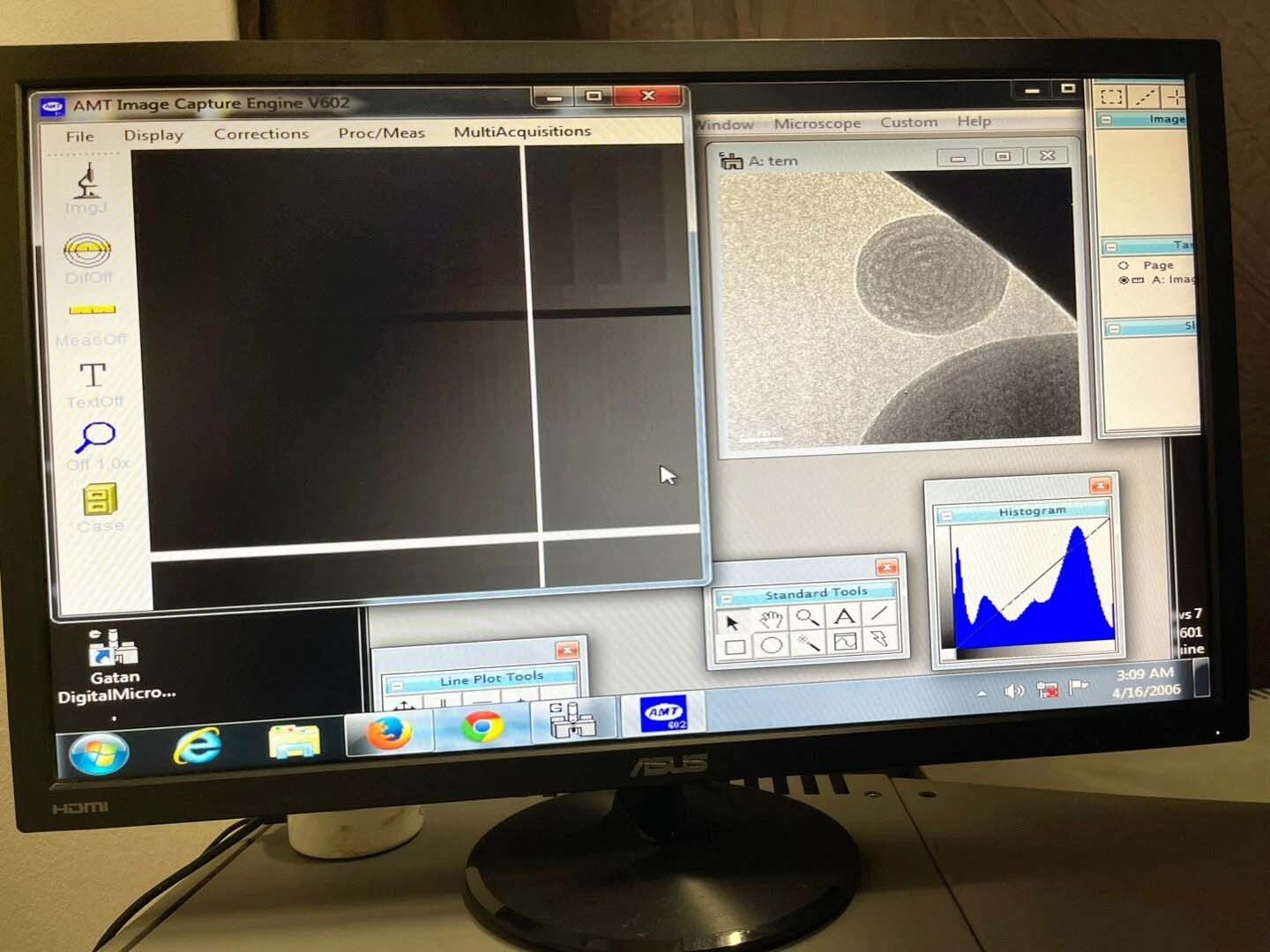Screen dimensions: 1270x952
Task: Collapse the Image palette header
Action: coord(1106,119)
